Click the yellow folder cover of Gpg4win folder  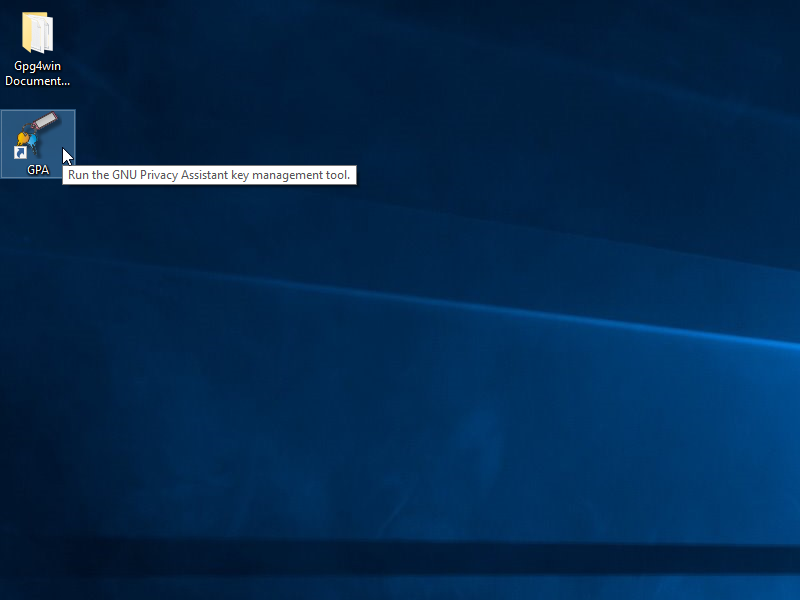pyautogui.click(x=27, y=31)
